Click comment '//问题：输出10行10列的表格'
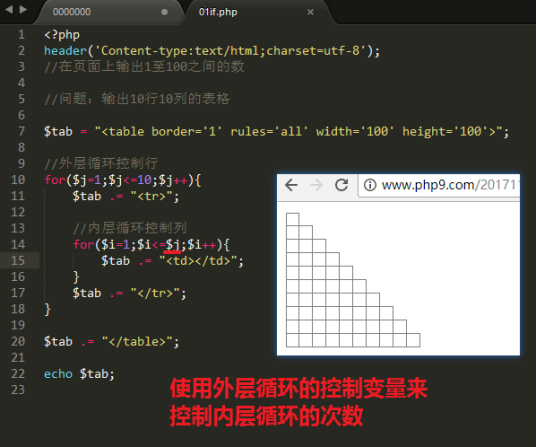The width and height of the screenshot is (537, 447). click(137, 99)
